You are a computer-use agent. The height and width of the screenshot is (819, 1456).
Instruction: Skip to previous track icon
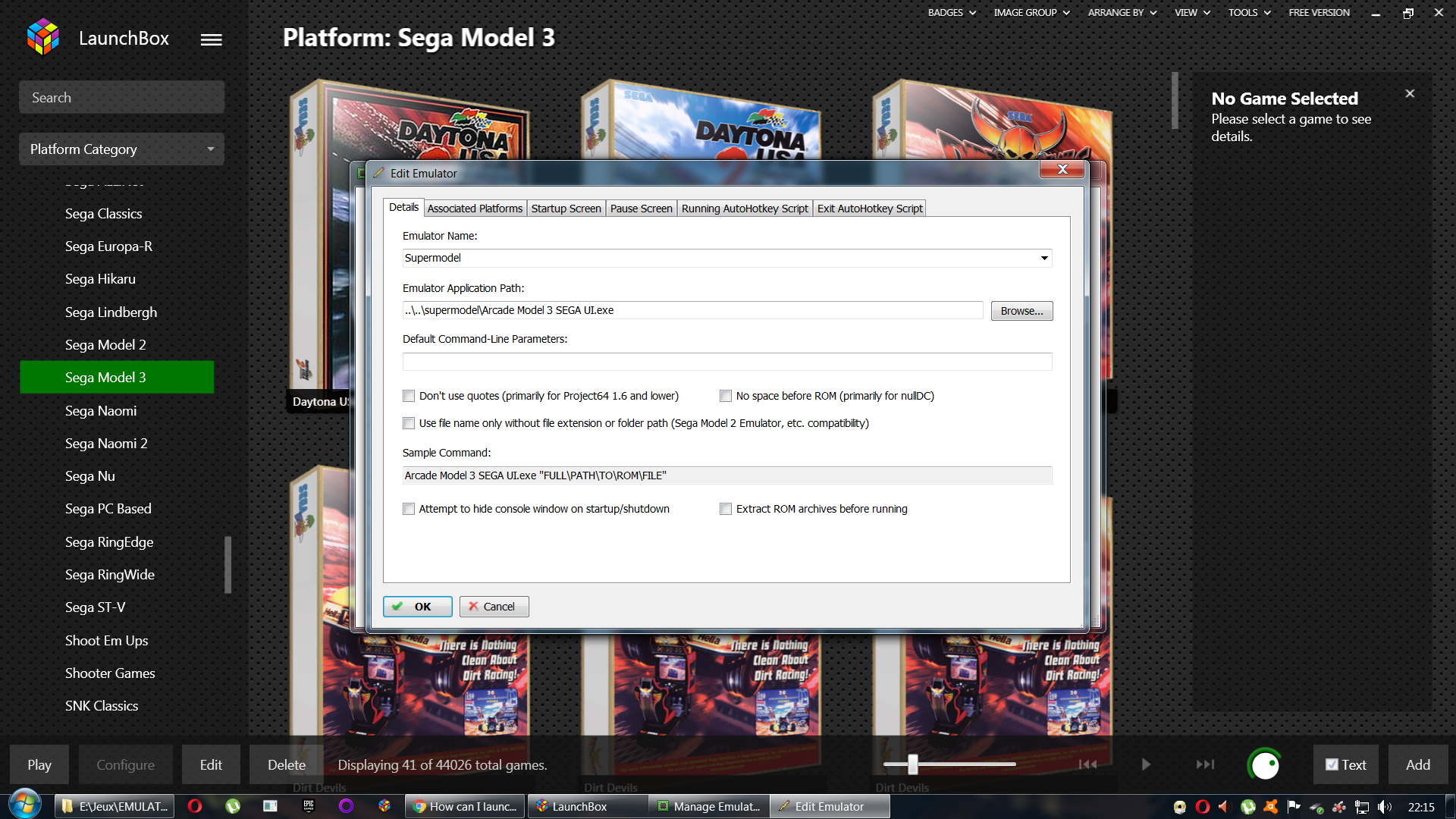click(1087, 764)
